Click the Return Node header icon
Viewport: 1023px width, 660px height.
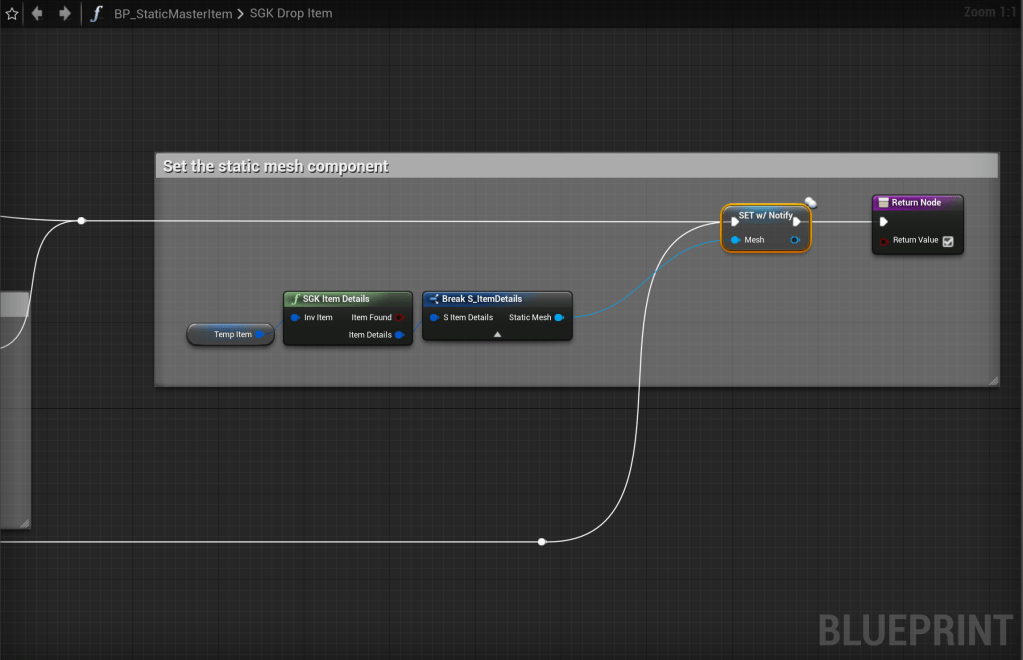(883, 202)
